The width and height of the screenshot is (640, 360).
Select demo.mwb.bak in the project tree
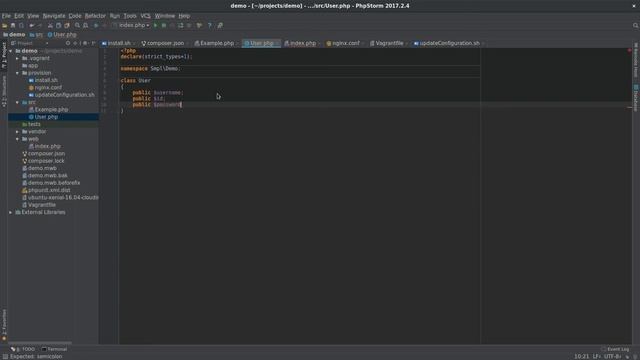tap(48, 176)
